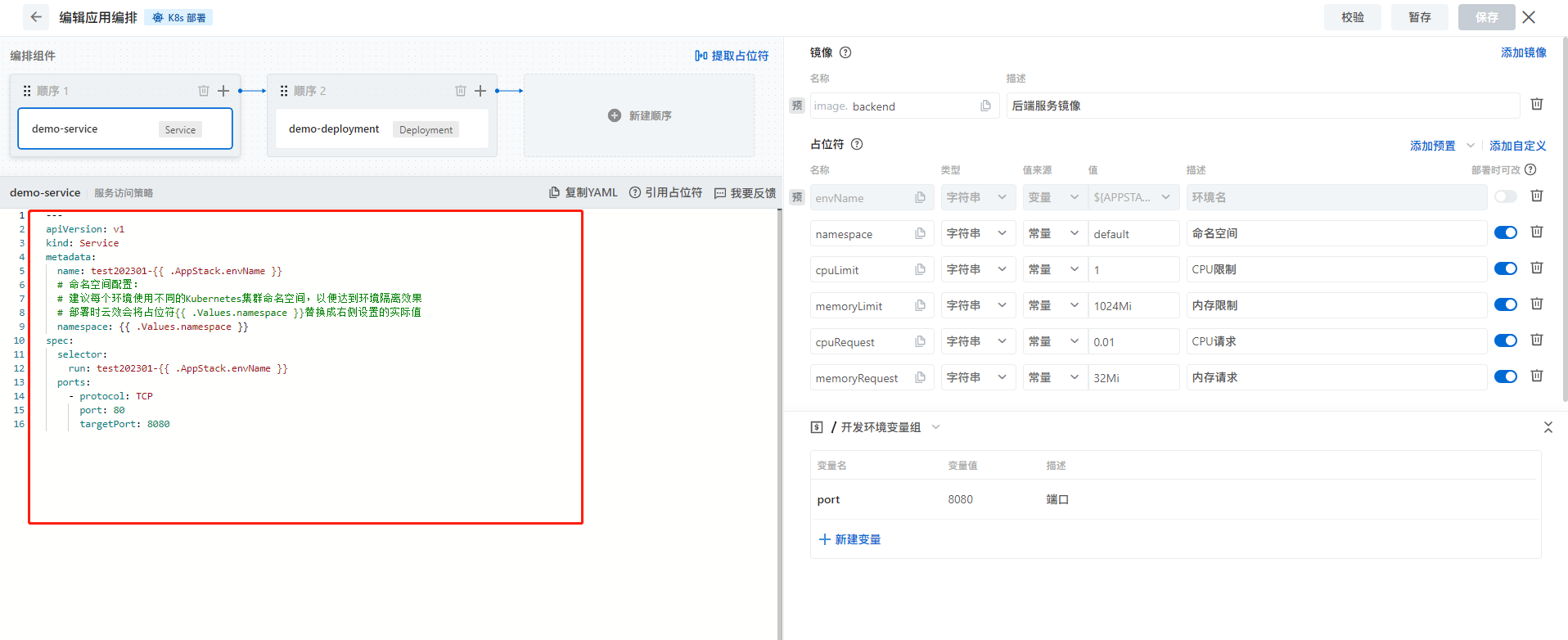Open the help icon next to 镜像
This screenshot has width=1568, height=640.
tap(845, 52)
